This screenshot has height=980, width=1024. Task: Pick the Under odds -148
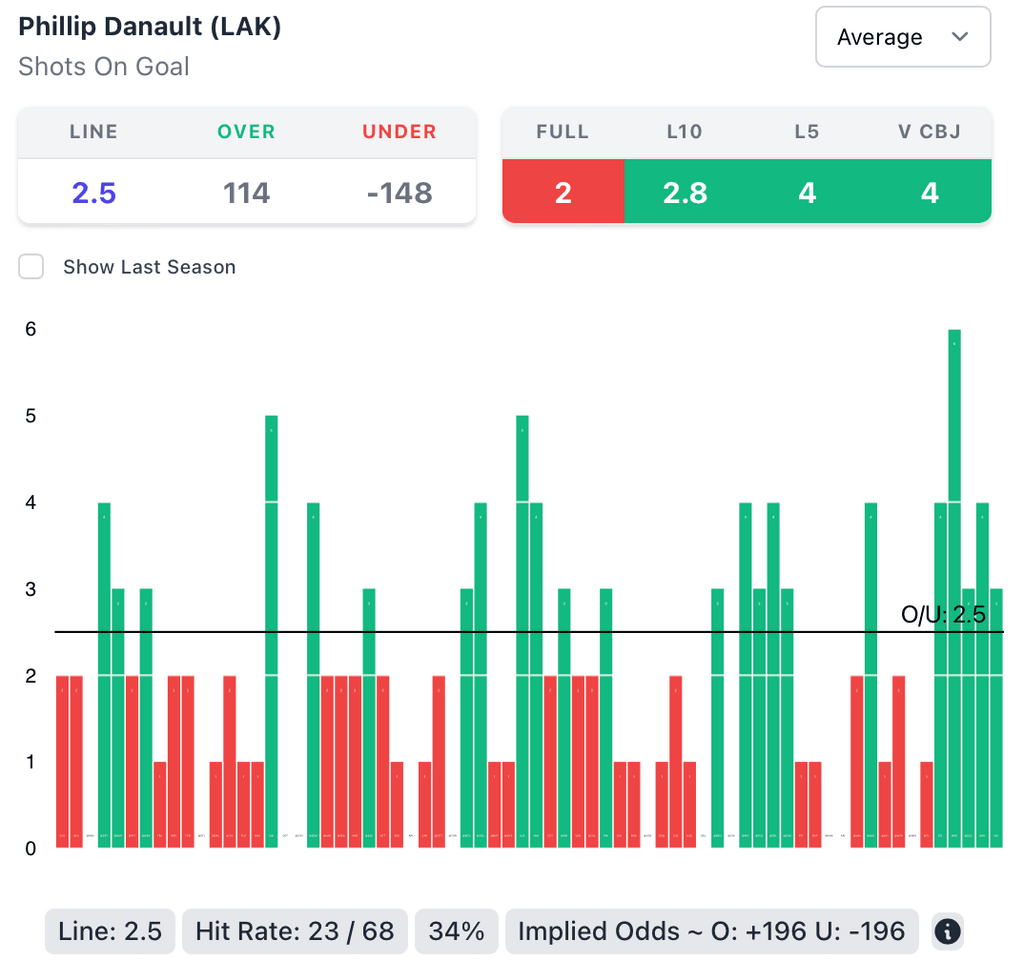(x=399, y=192)
